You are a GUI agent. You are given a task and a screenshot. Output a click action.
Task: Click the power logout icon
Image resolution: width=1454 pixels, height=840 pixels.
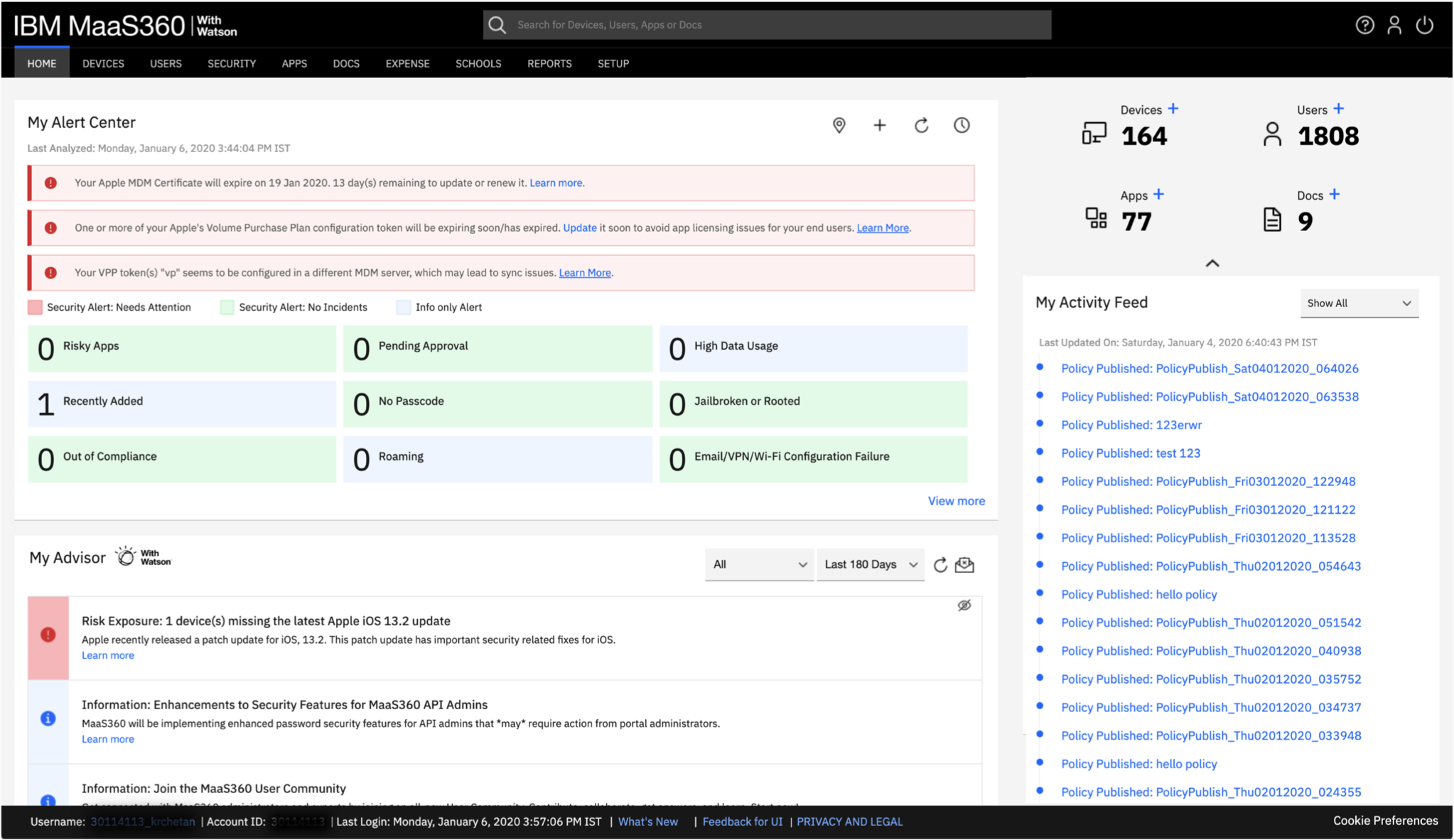pos(1425,25)
